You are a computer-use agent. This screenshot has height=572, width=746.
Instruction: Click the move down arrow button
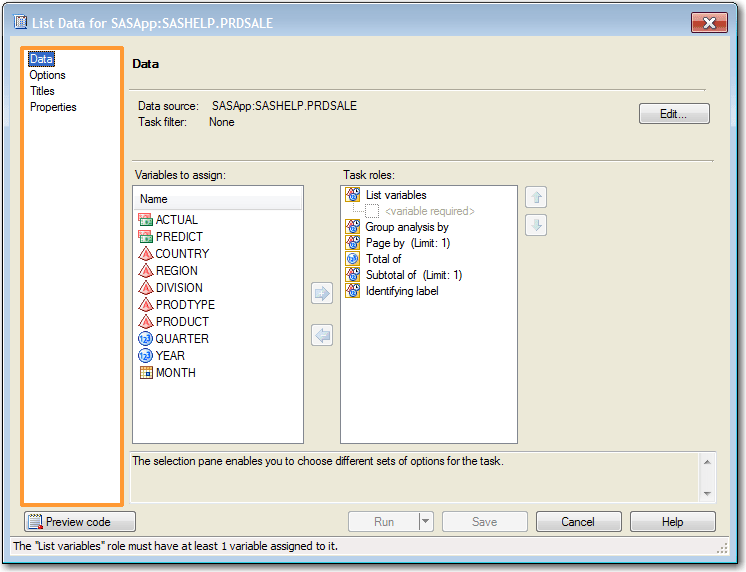536,226
